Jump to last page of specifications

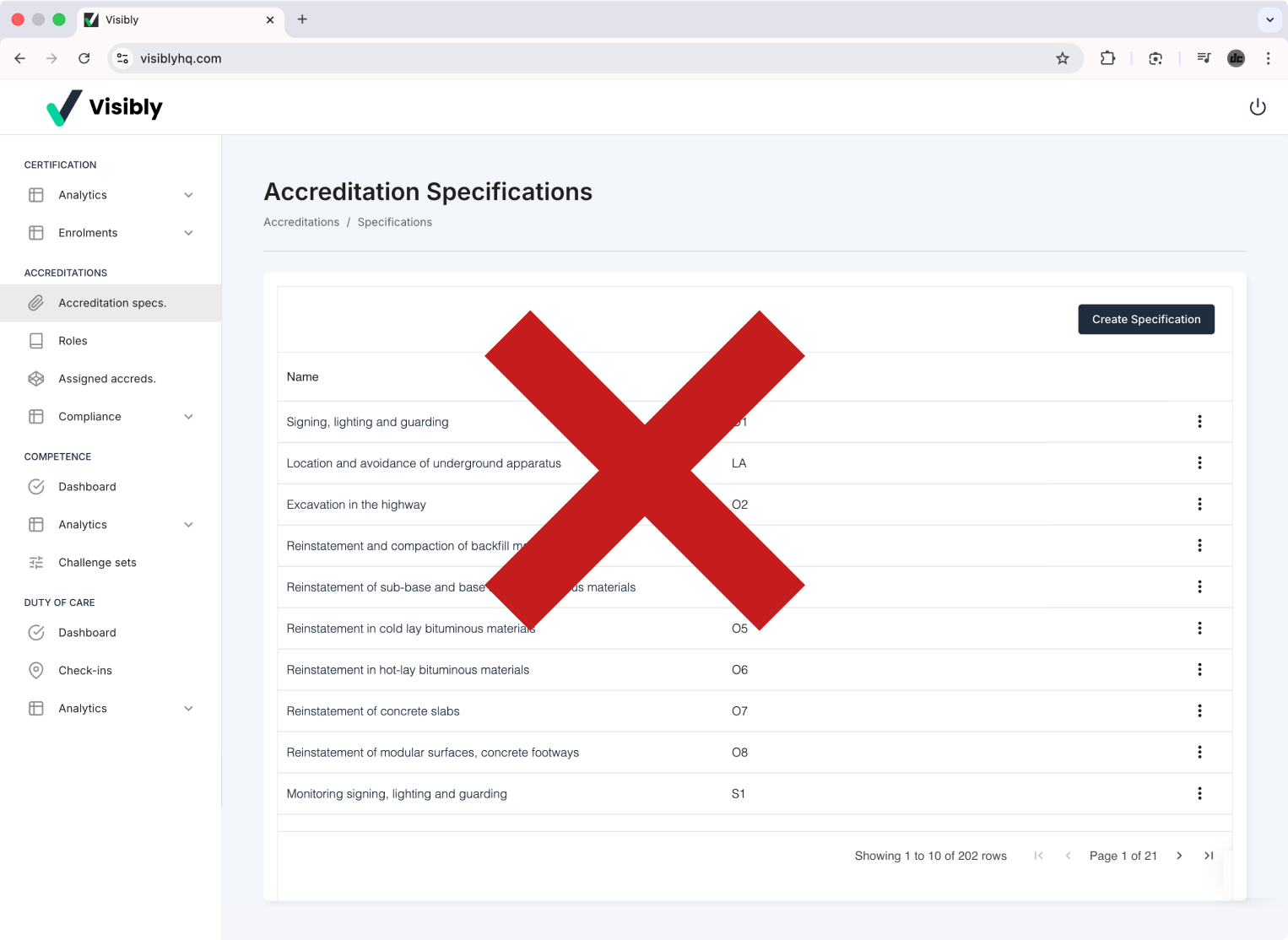[1209, 856]
